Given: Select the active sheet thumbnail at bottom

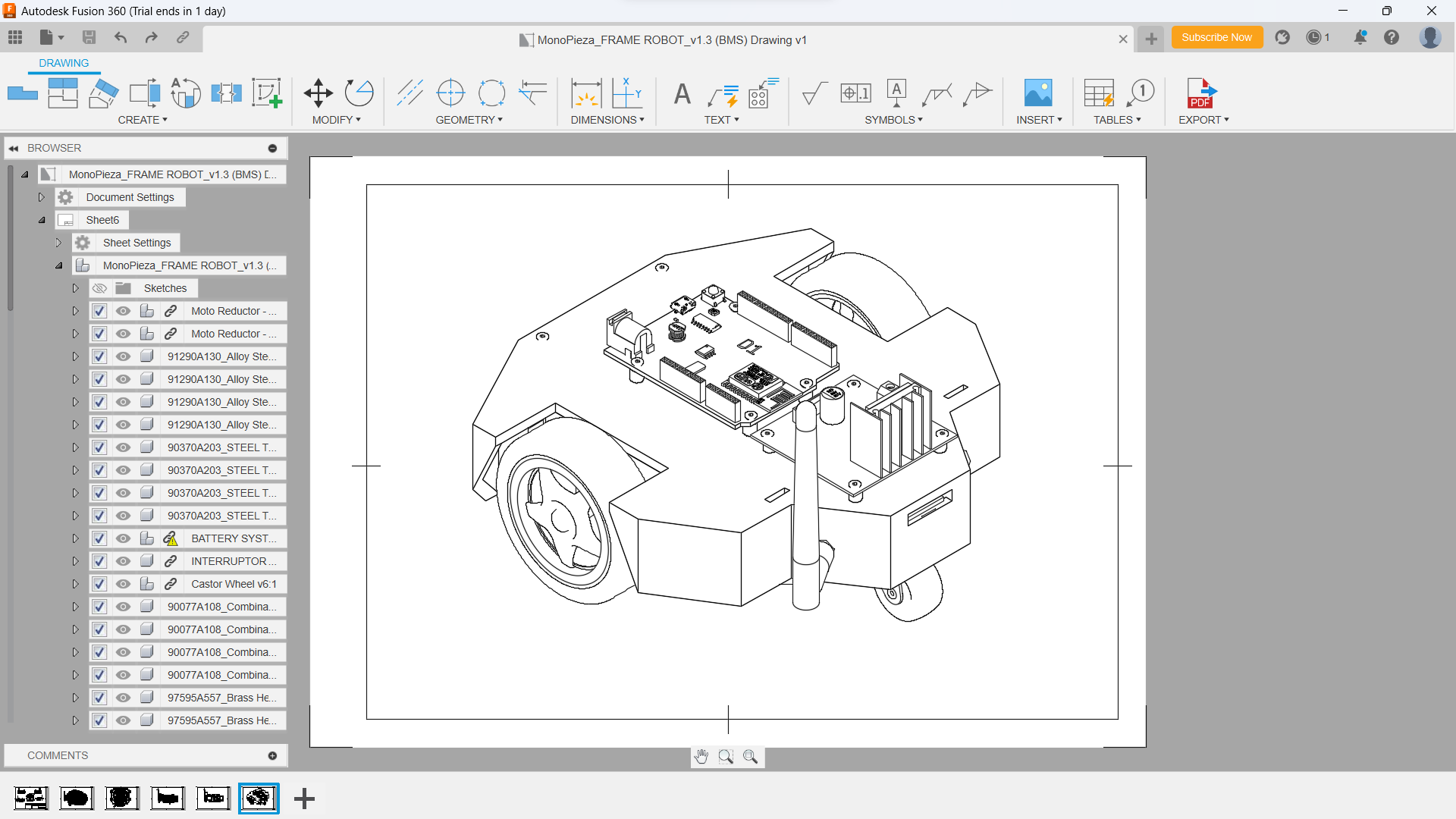Looking at the screenshot, I should (x=257, y=797).
